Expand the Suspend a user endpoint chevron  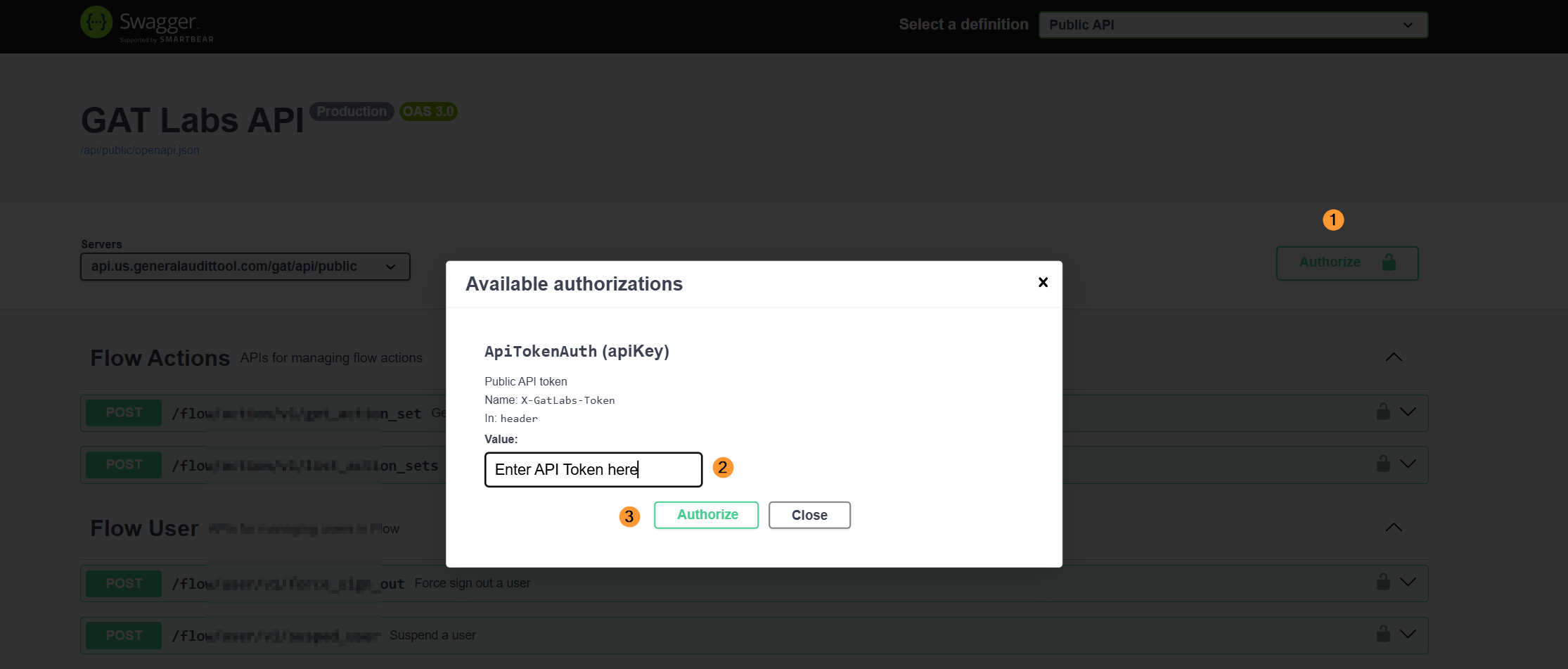[1408, 634]
